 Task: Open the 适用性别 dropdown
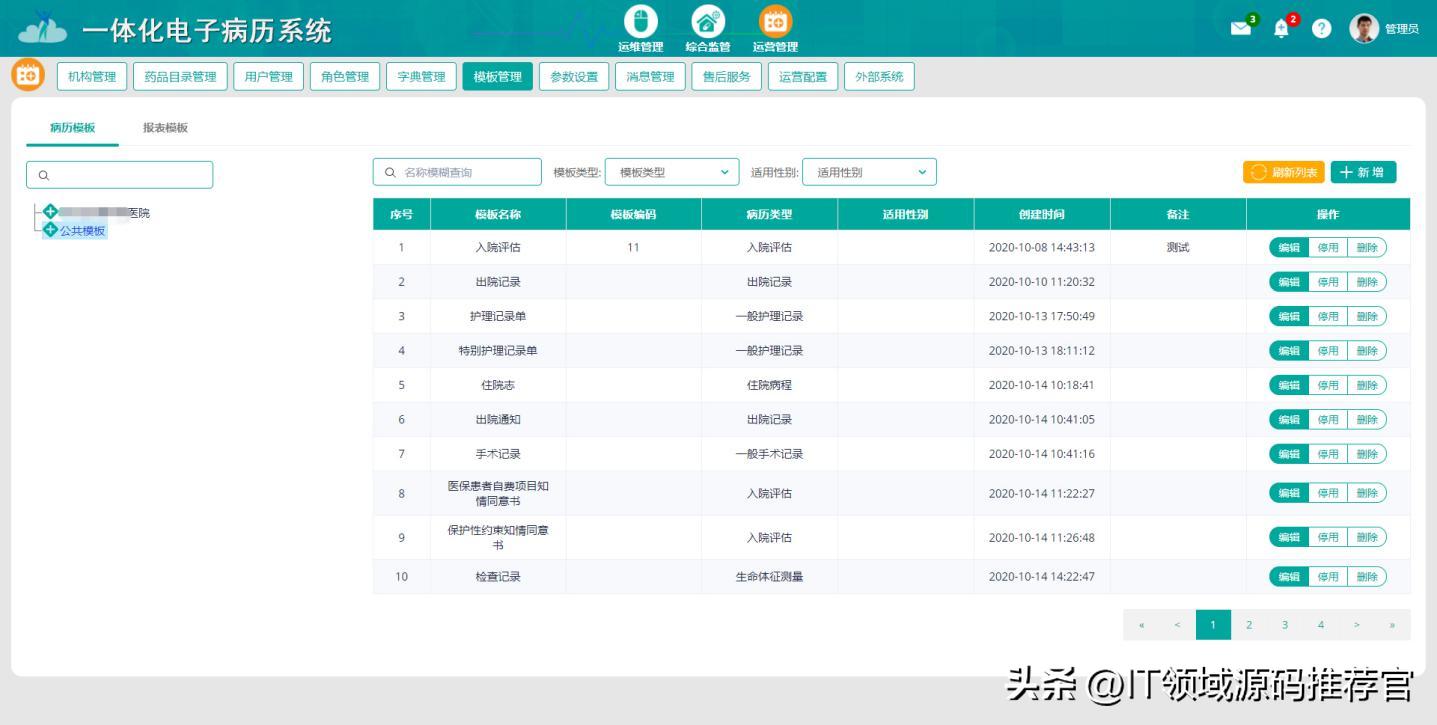coord(869,171)
